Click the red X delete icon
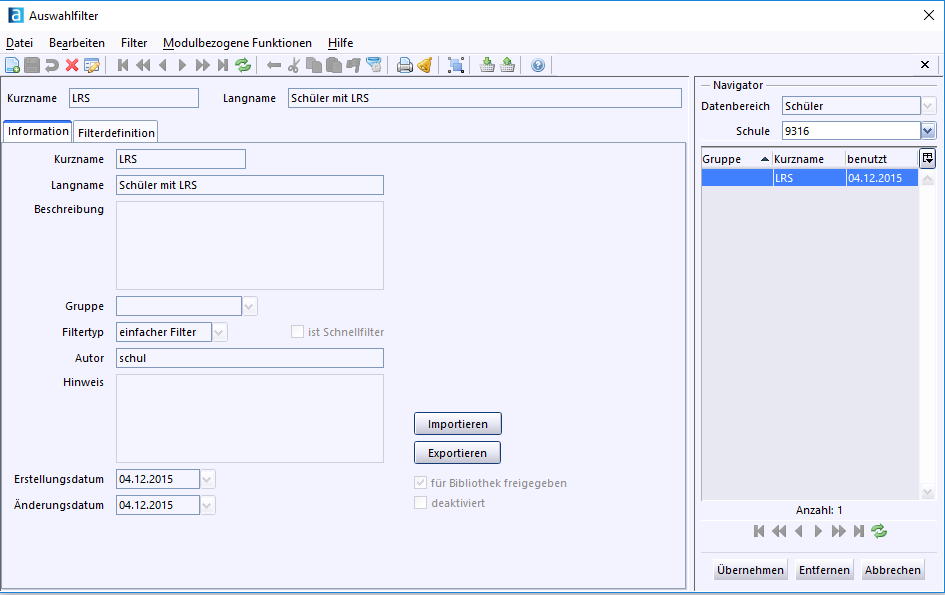 (x=72, y=65)
